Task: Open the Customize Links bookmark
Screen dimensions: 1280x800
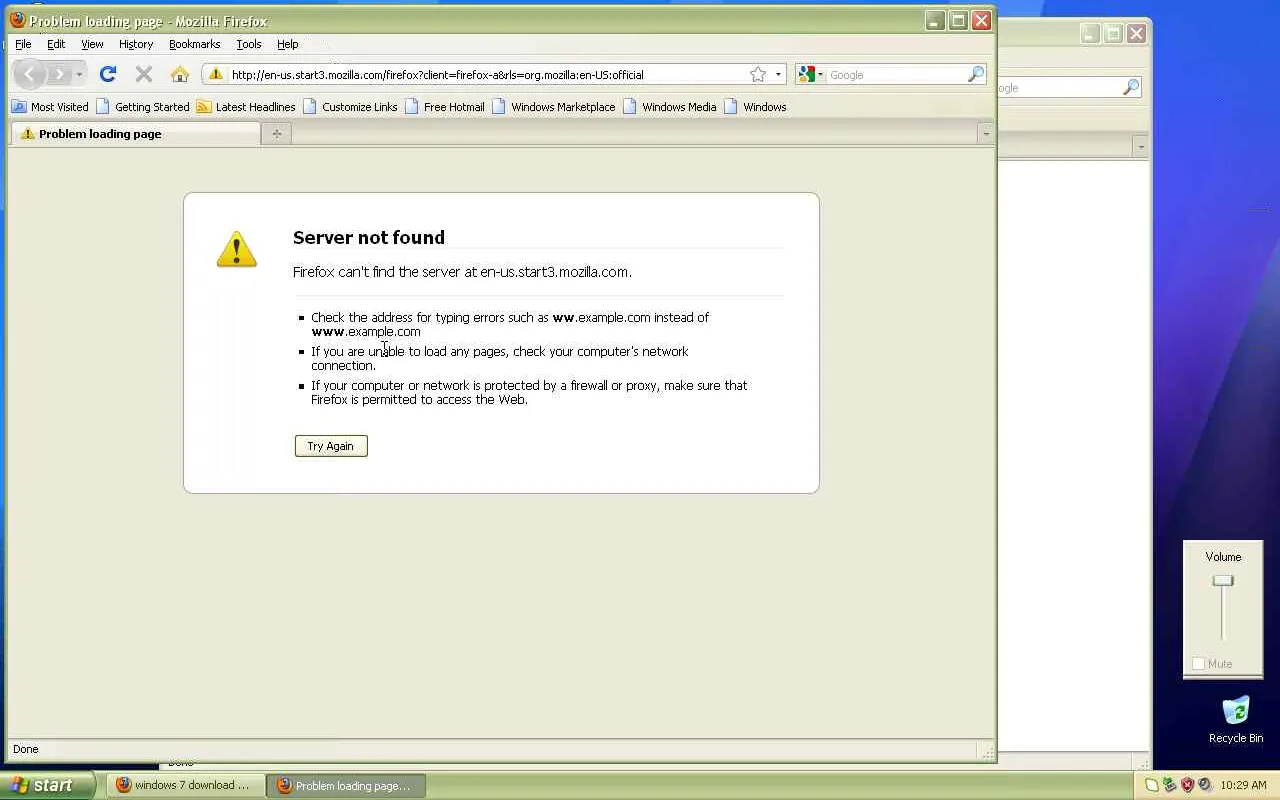Action: tap(350, 107)
